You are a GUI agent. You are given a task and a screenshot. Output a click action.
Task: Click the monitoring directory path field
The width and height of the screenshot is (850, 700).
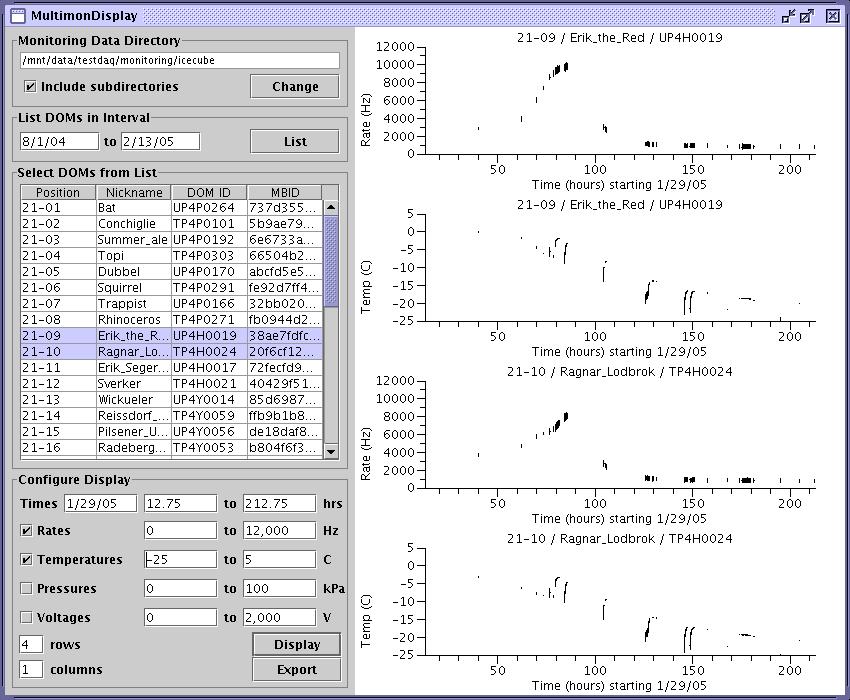[x=180, y=61]
